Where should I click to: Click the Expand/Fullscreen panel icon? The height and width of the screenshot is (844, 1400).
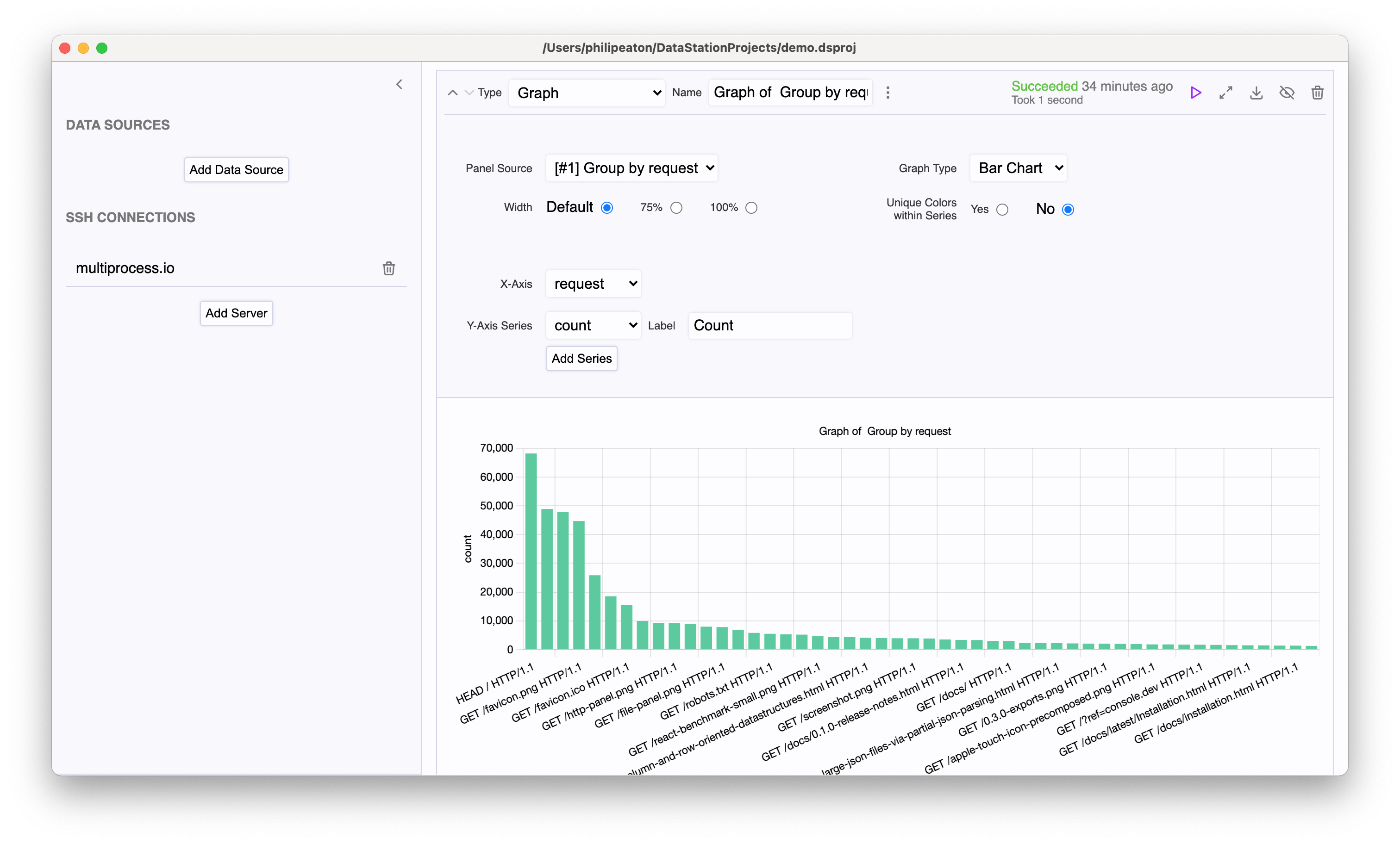(1226, 93)
